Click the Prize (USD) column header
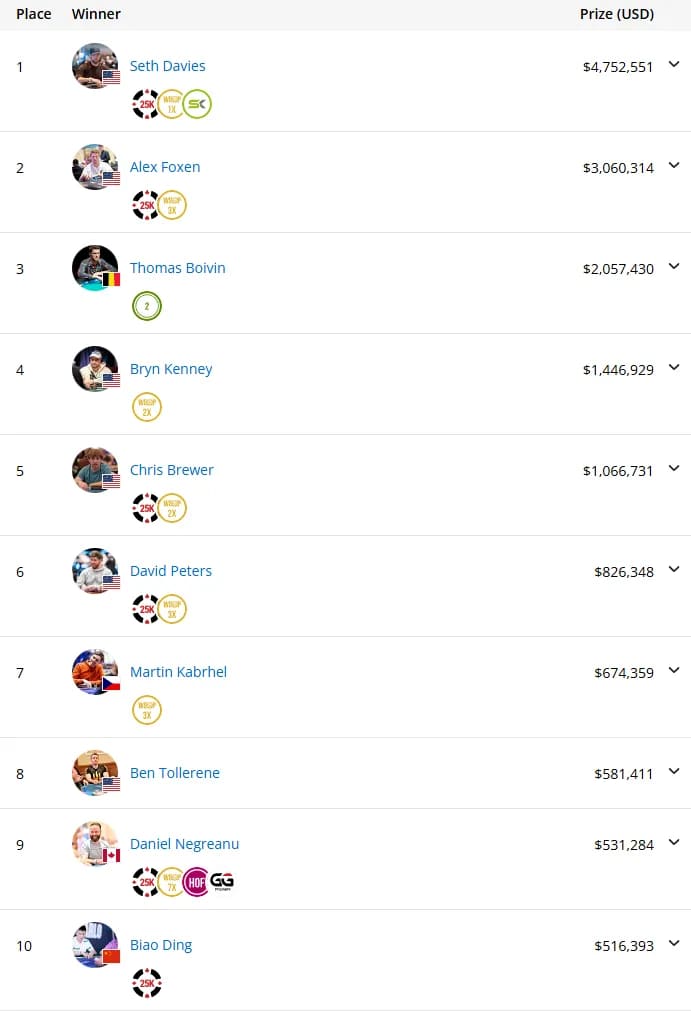Viewport: 691px width, 1011px height. [617, 14]
